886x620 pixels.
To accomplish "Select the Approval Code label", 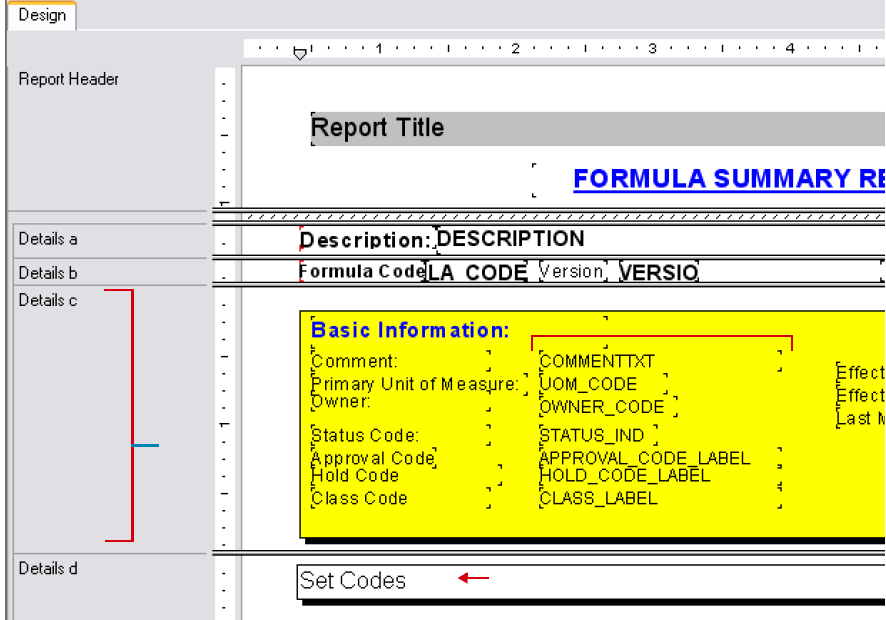I will [373, 458].
